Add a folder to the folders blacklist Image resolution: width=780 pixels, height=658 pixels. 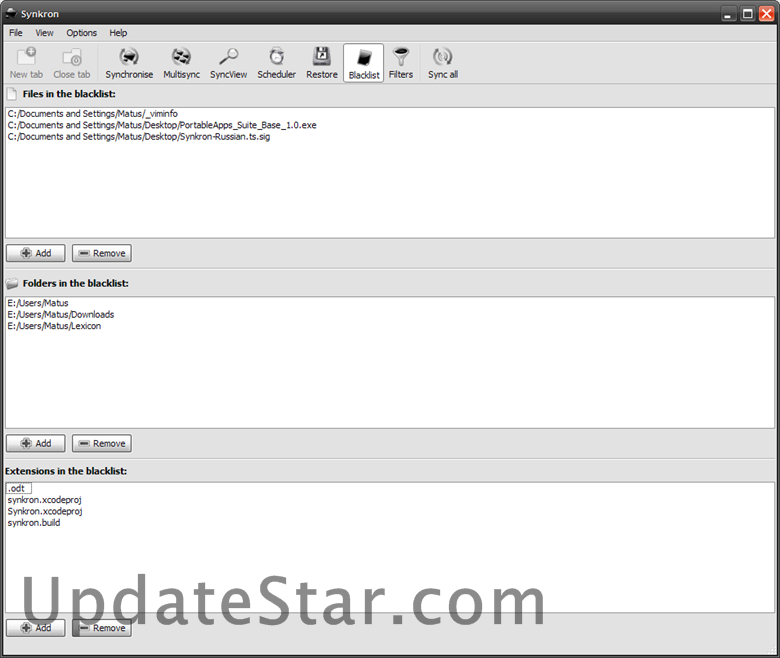click(x=35, y=443)
